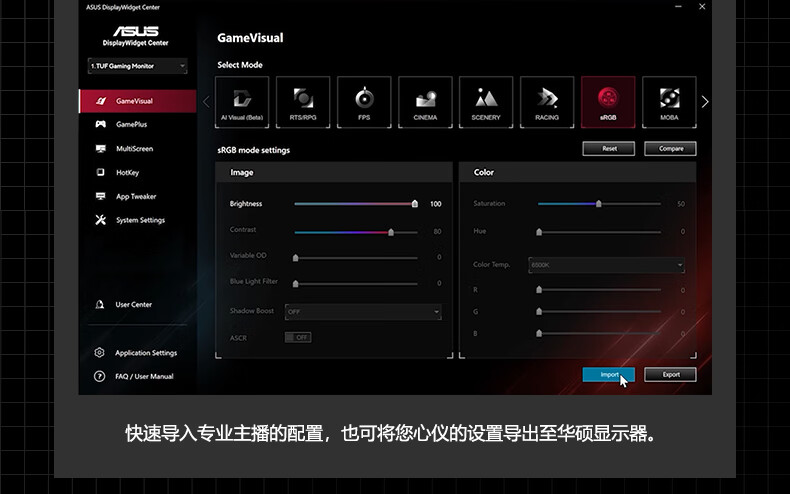Screen dimensions: 790x494
Task: Select the sRGB mode icon
Action: (x=608, y=102)
